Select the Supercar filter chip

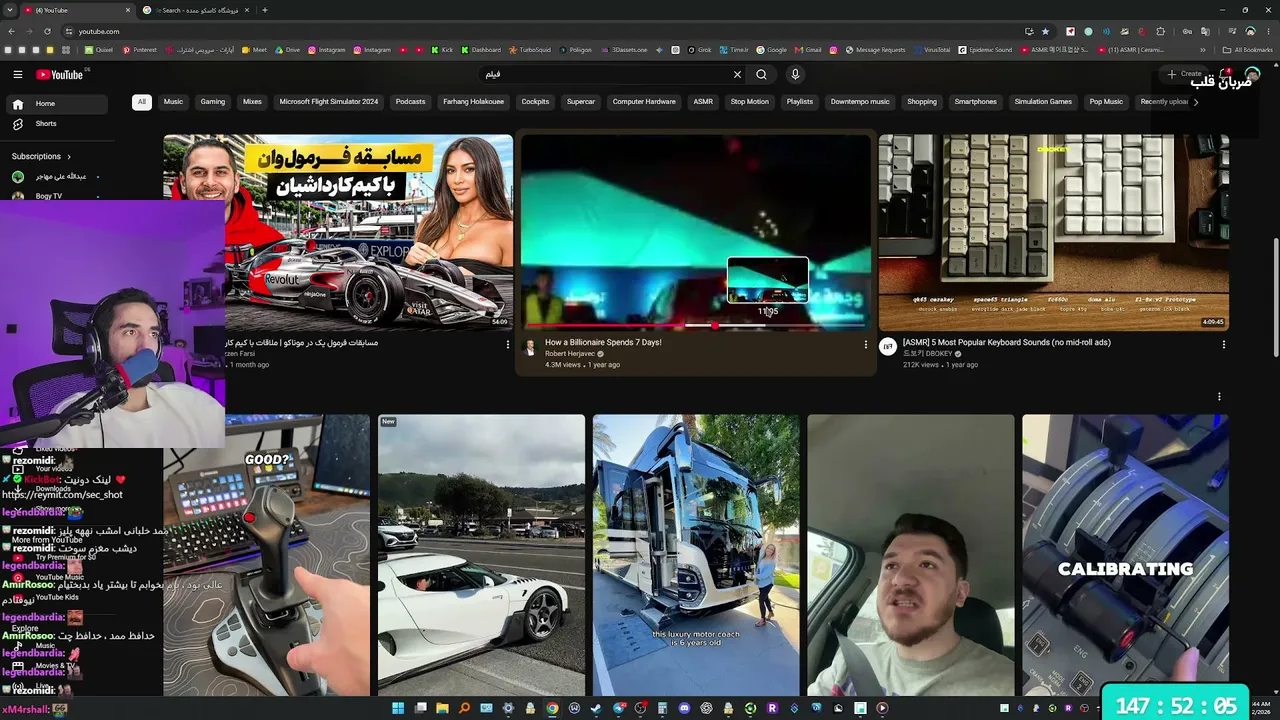coord(581,102)
